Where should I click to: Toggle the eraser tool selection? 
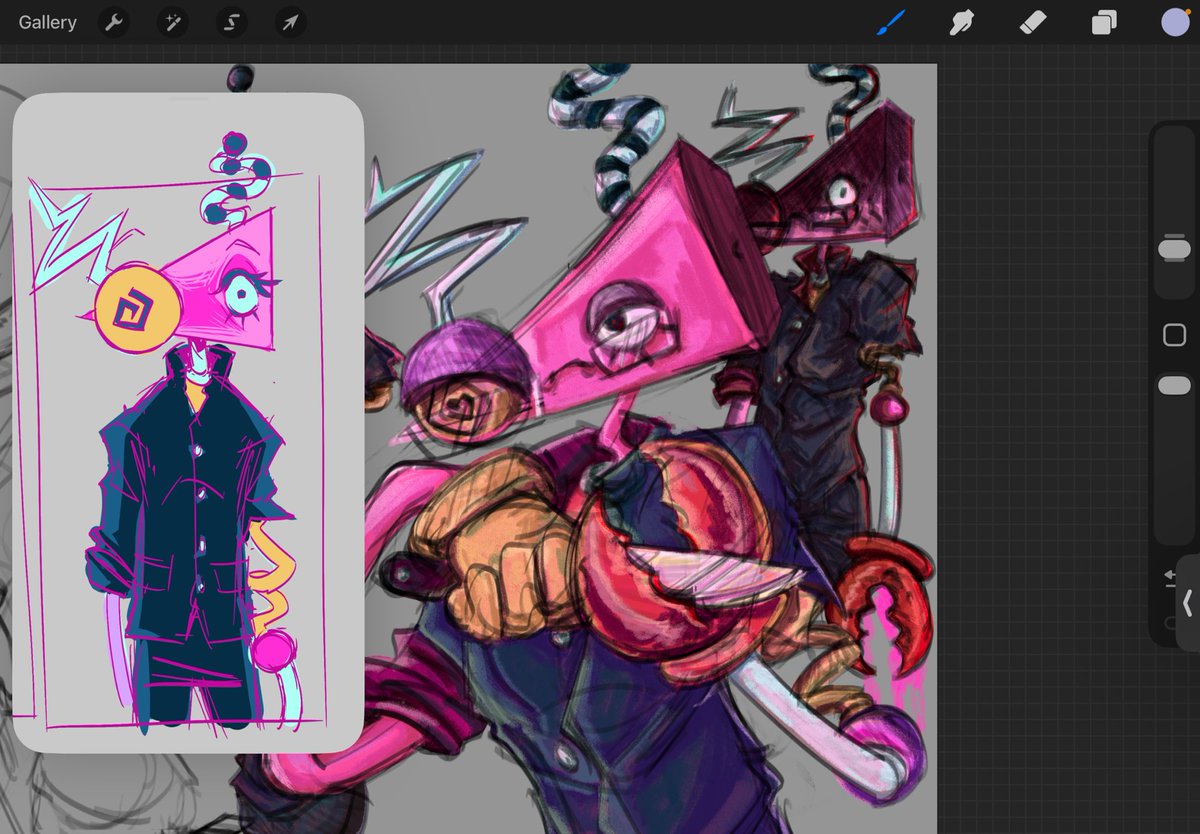1032,22
